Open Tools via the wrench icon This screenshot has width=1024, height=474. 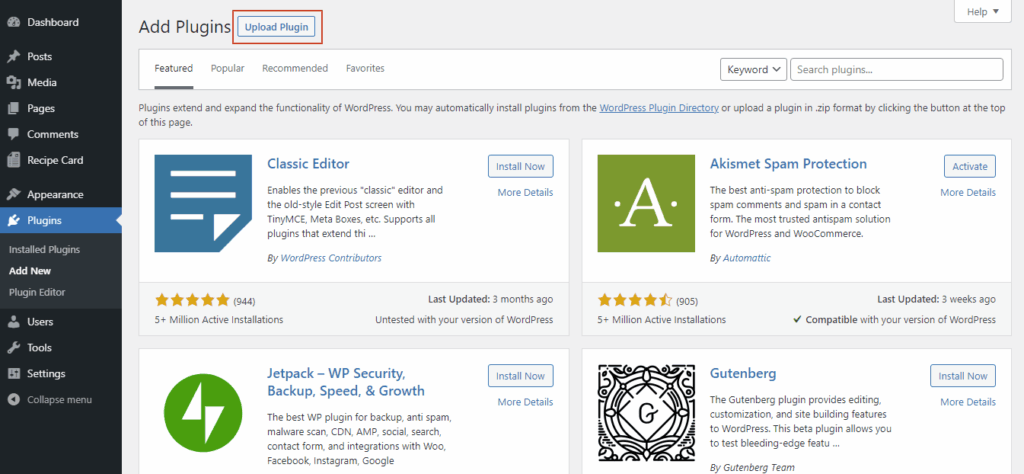tap(13, 348)
